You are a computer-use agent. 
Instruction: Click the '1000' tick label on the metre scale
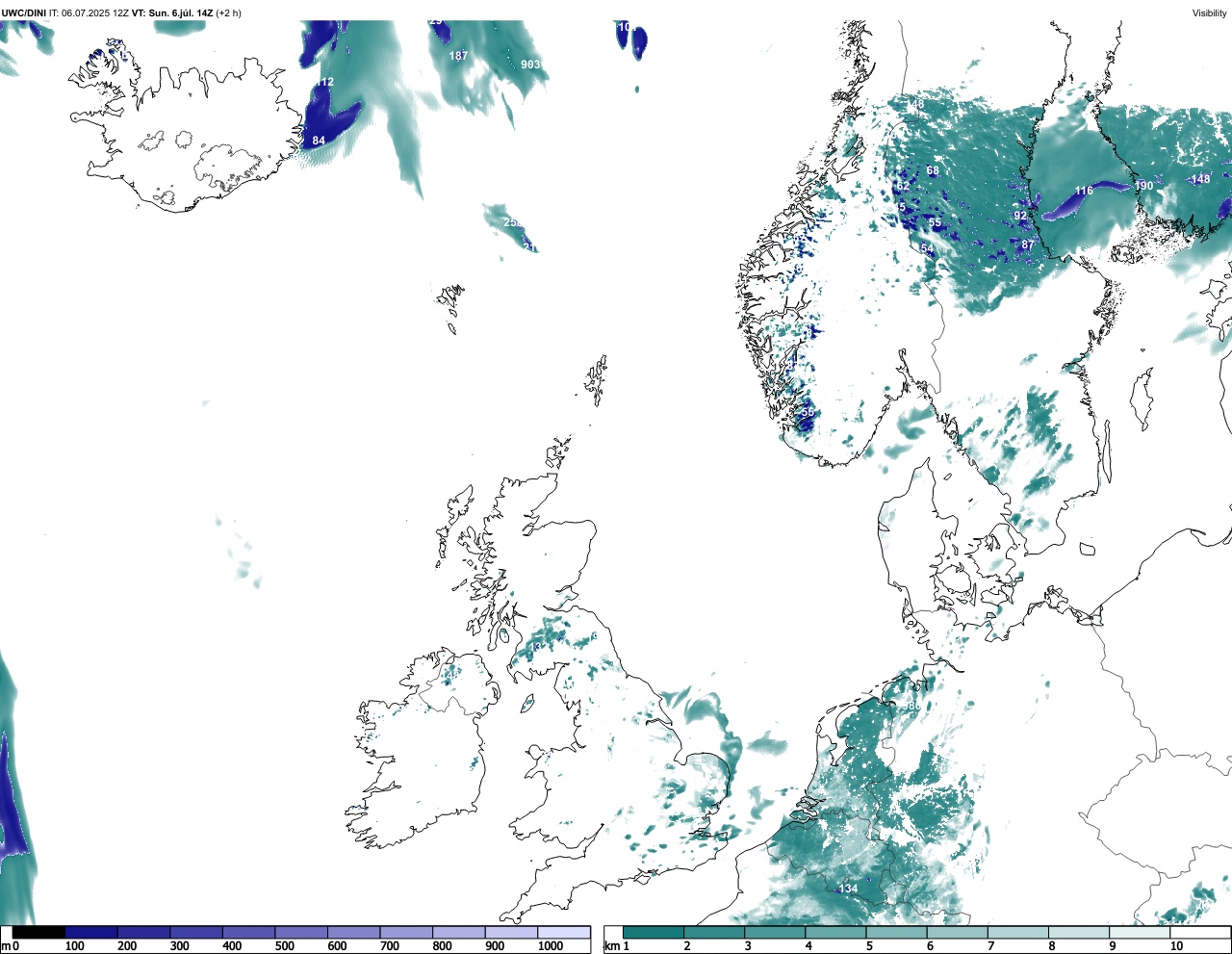tap(550, 946)
